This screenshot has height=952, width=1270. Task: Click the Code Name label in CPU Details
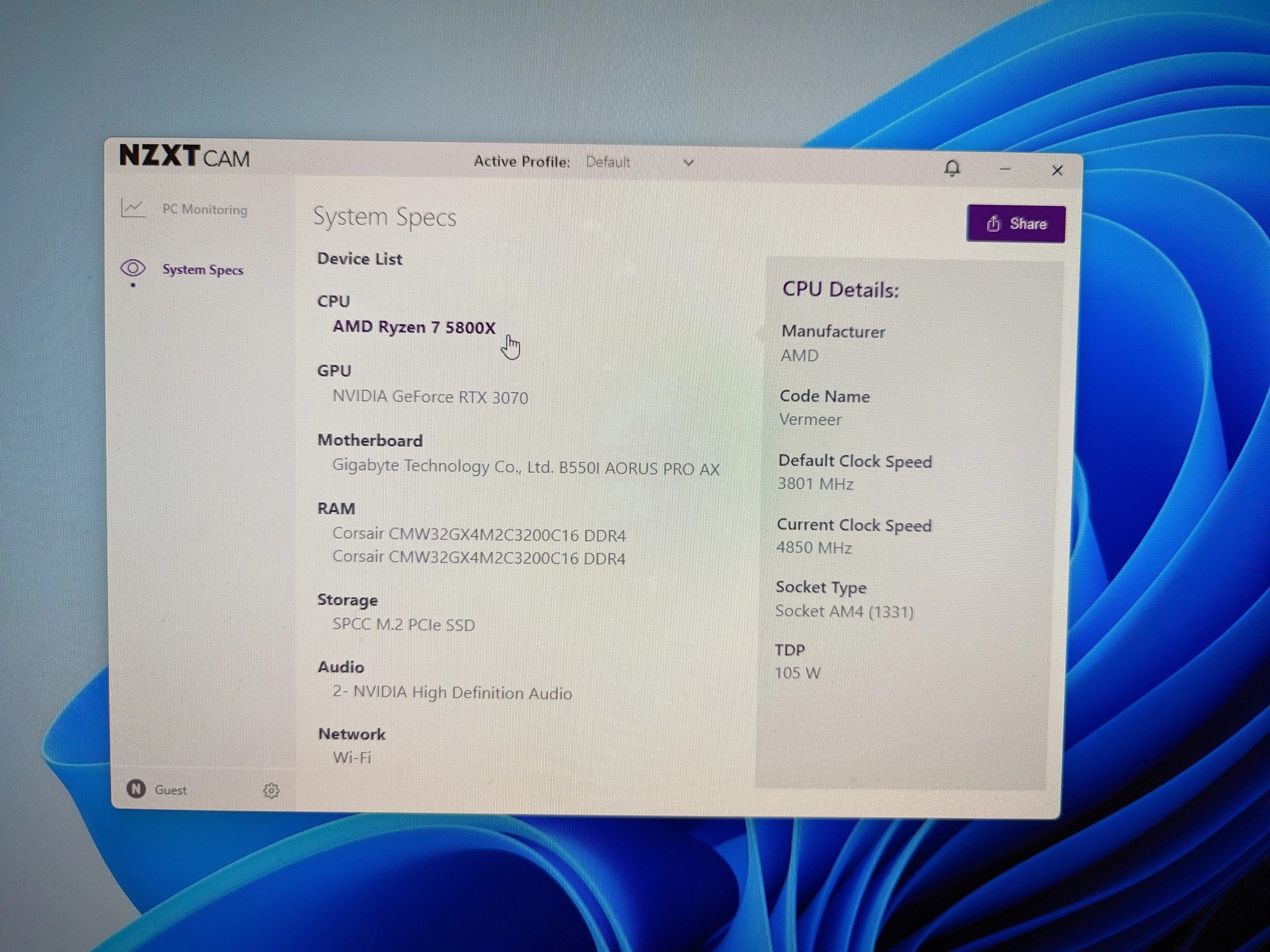point(825,396)
